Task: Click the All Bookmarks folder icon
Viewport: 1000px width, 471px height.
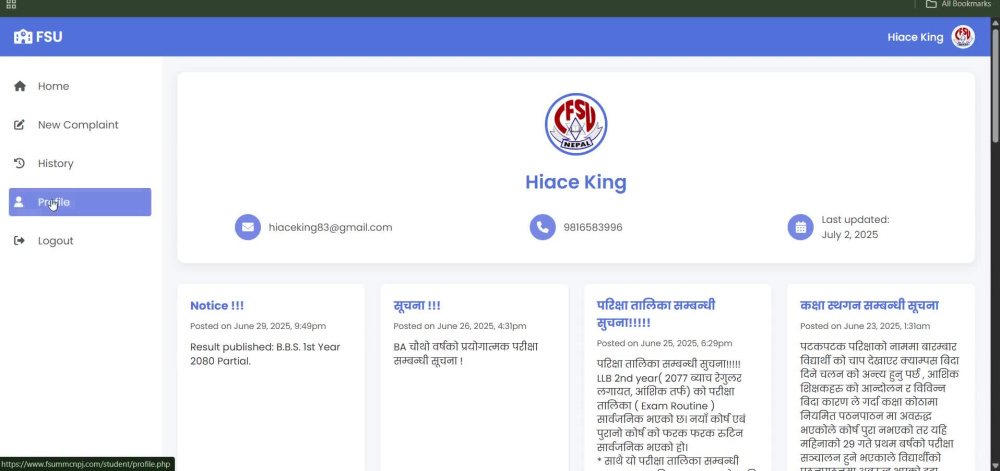Action: (931, 4)
